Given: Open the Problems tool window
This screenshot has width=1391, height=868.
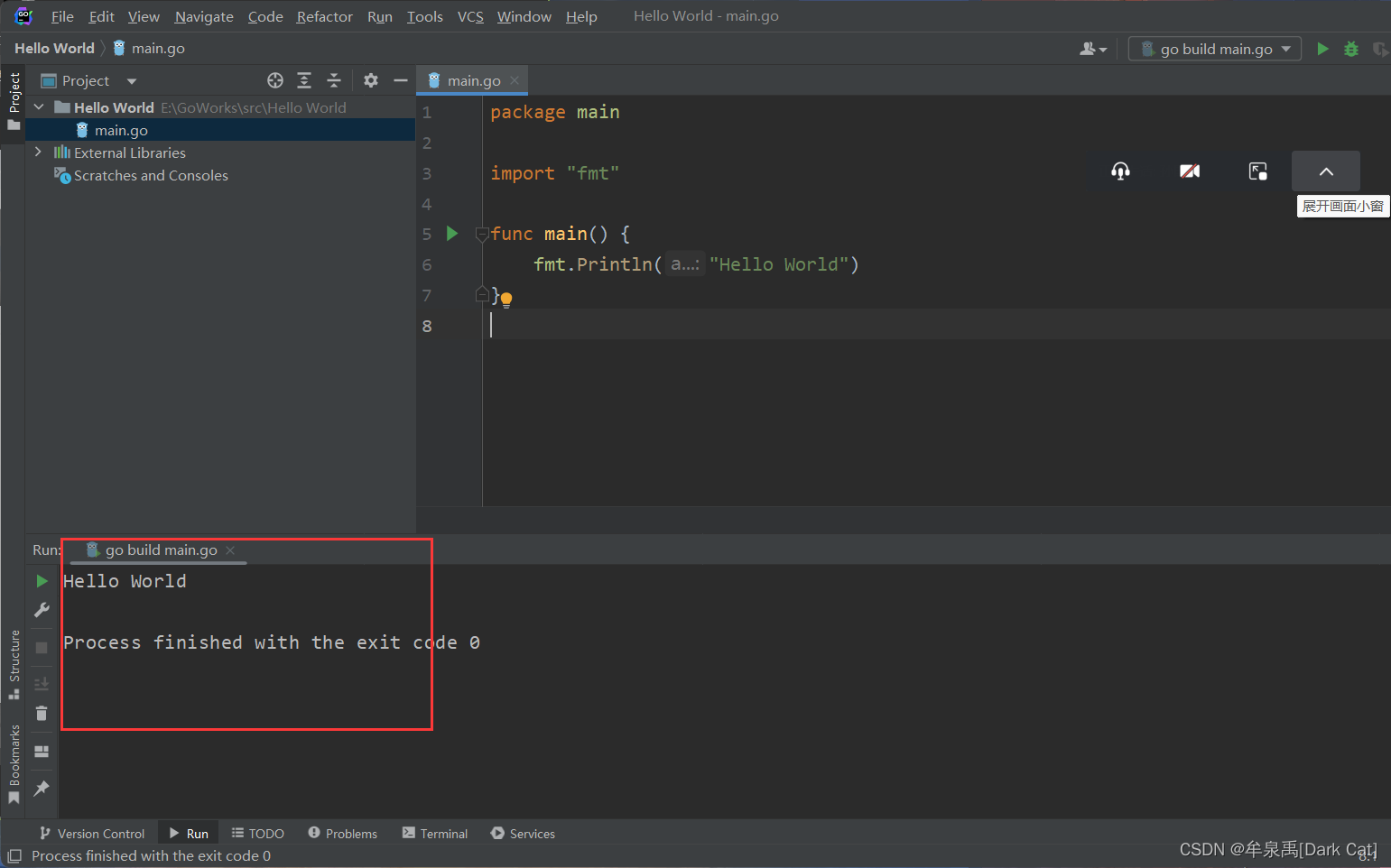Looking at the screenshot, I should [x=343, y=834].
